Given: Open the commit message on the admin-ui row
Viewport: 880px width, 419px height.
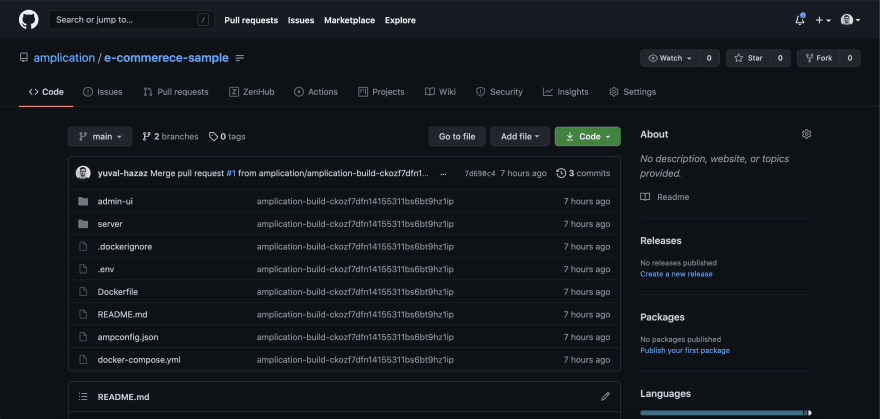Looking at the screenshot, I should coord(355,201).
